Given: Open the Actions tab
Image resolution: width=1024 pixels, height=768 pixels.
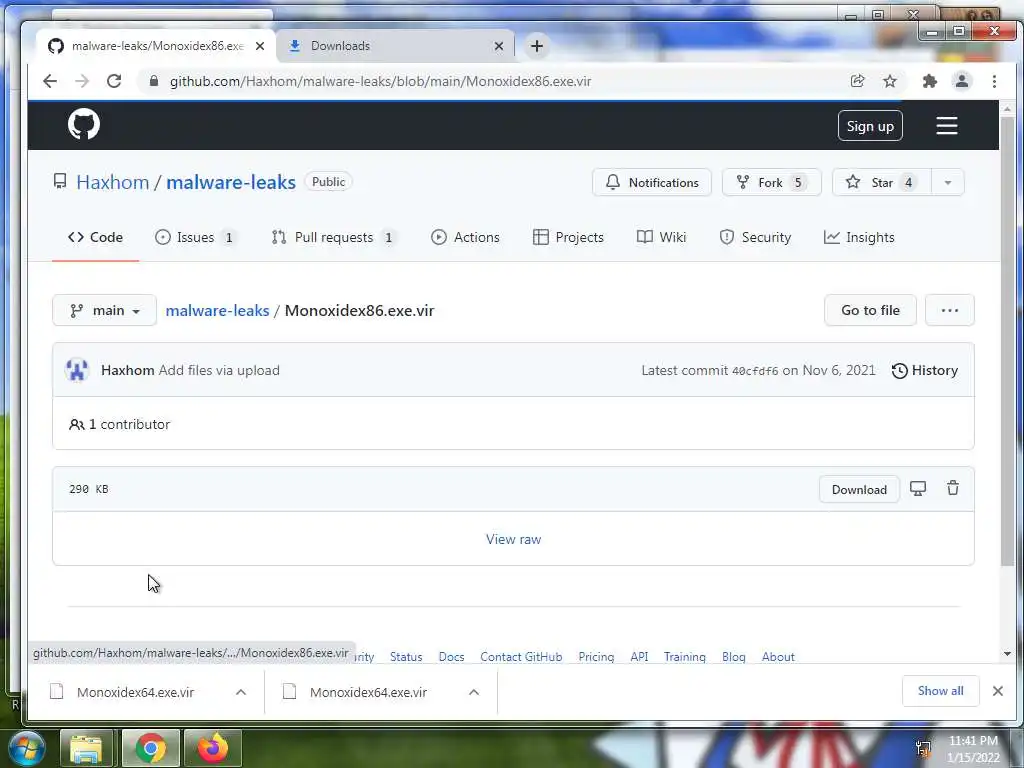Looking at the screenshot, I should tap(465, 237).
